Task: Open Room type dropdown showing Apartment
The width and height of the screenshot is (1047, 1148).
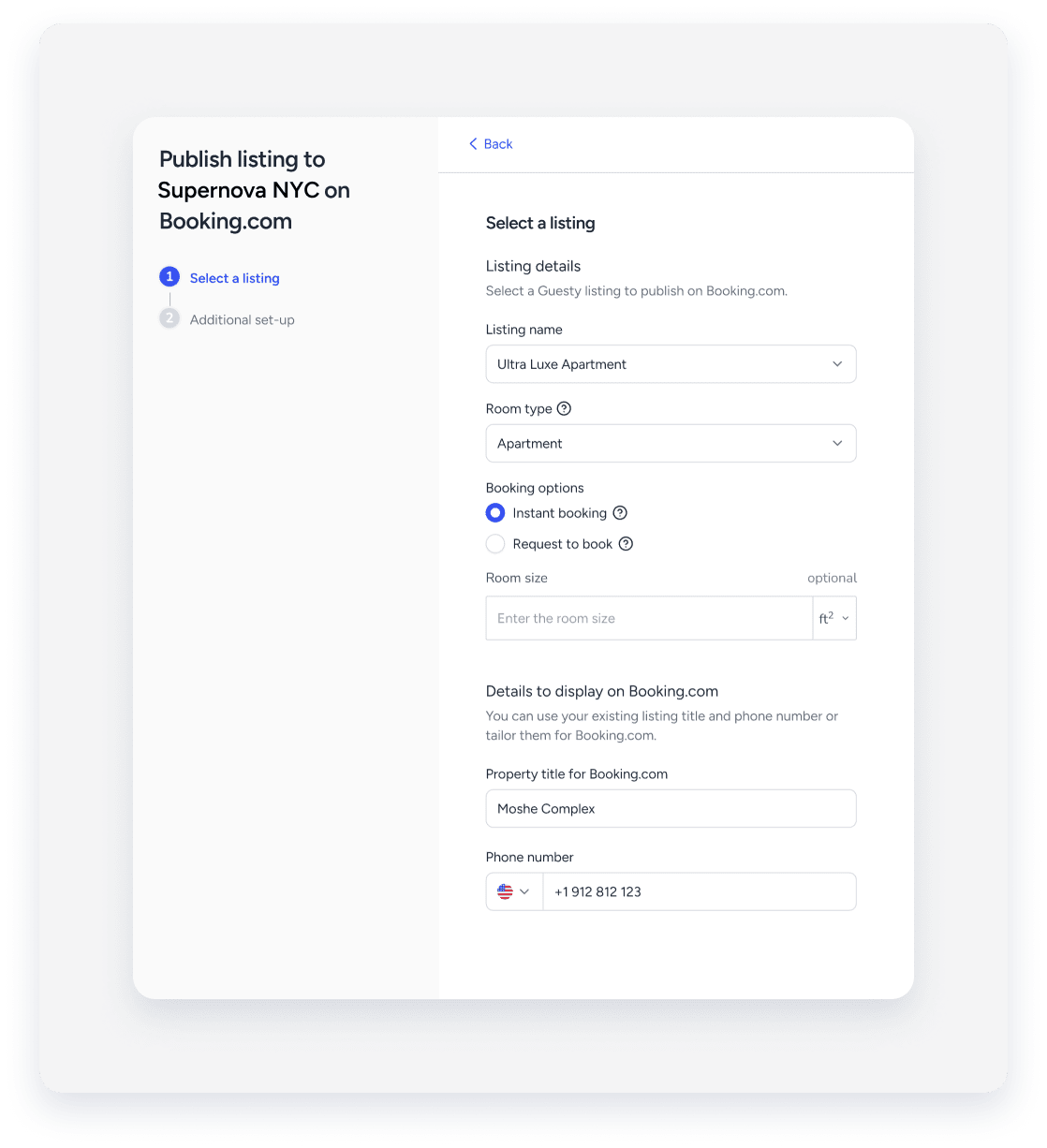Action: 671,444
